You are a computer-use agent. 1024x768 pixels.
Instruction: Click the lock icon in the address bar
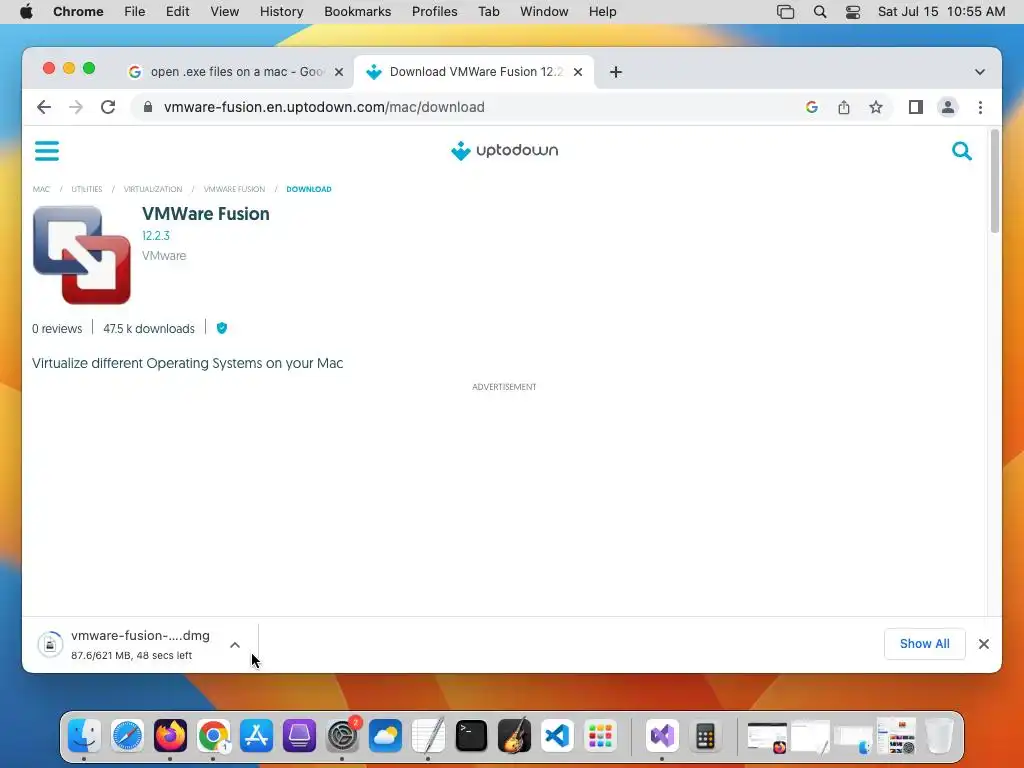(x=148, y=107)
